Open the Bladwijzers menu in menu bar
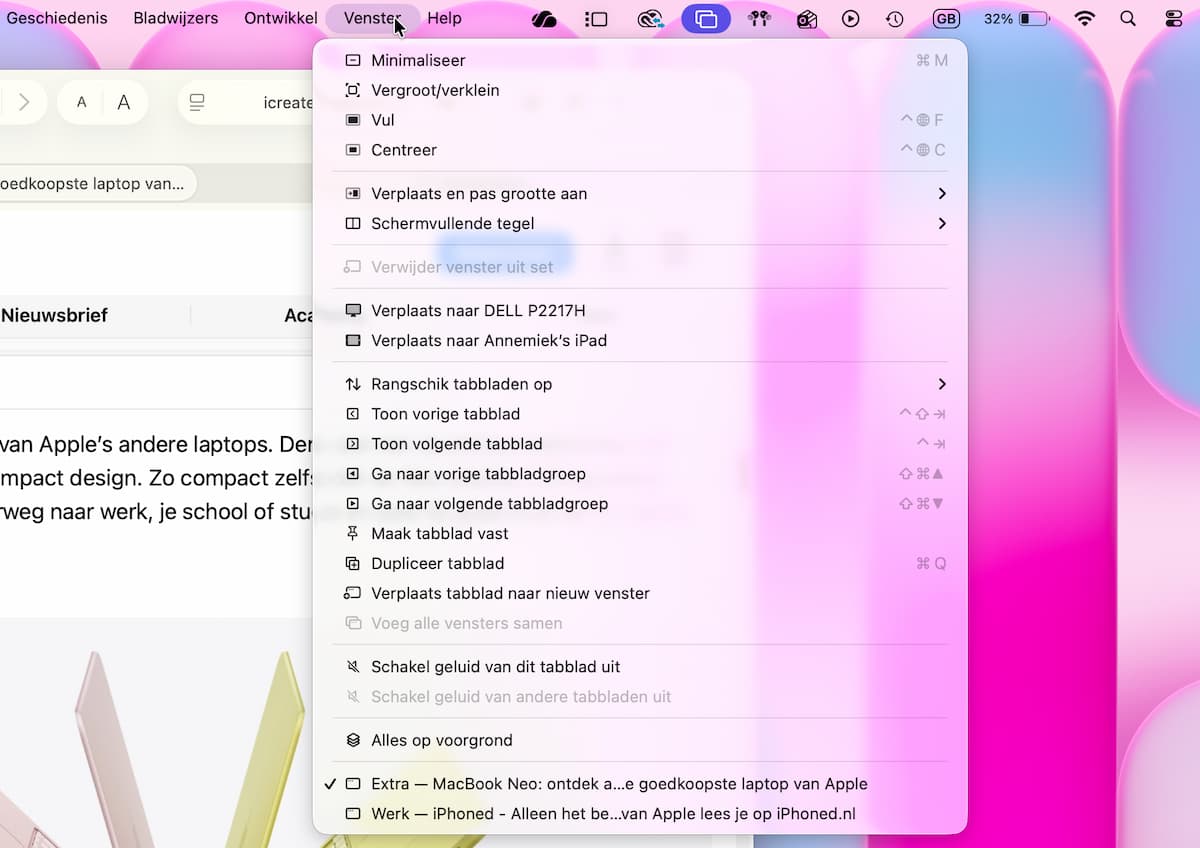This screenshot has width=1200, height=848. (176, 18)
